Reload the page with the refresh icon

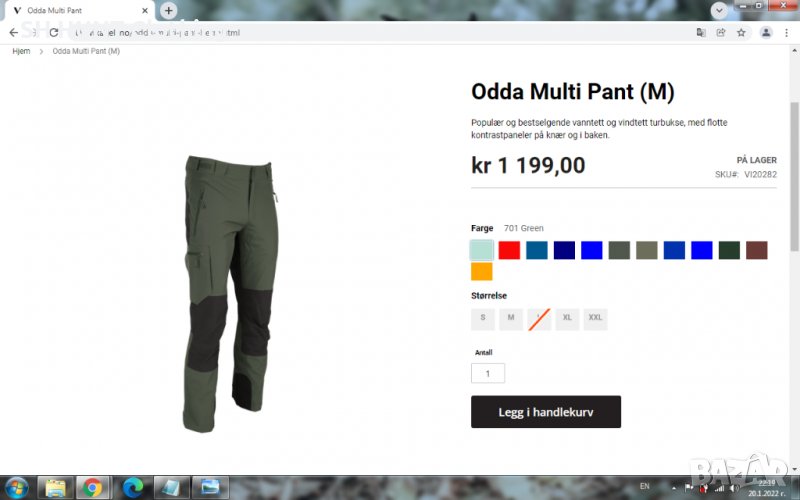pos(54,33)
